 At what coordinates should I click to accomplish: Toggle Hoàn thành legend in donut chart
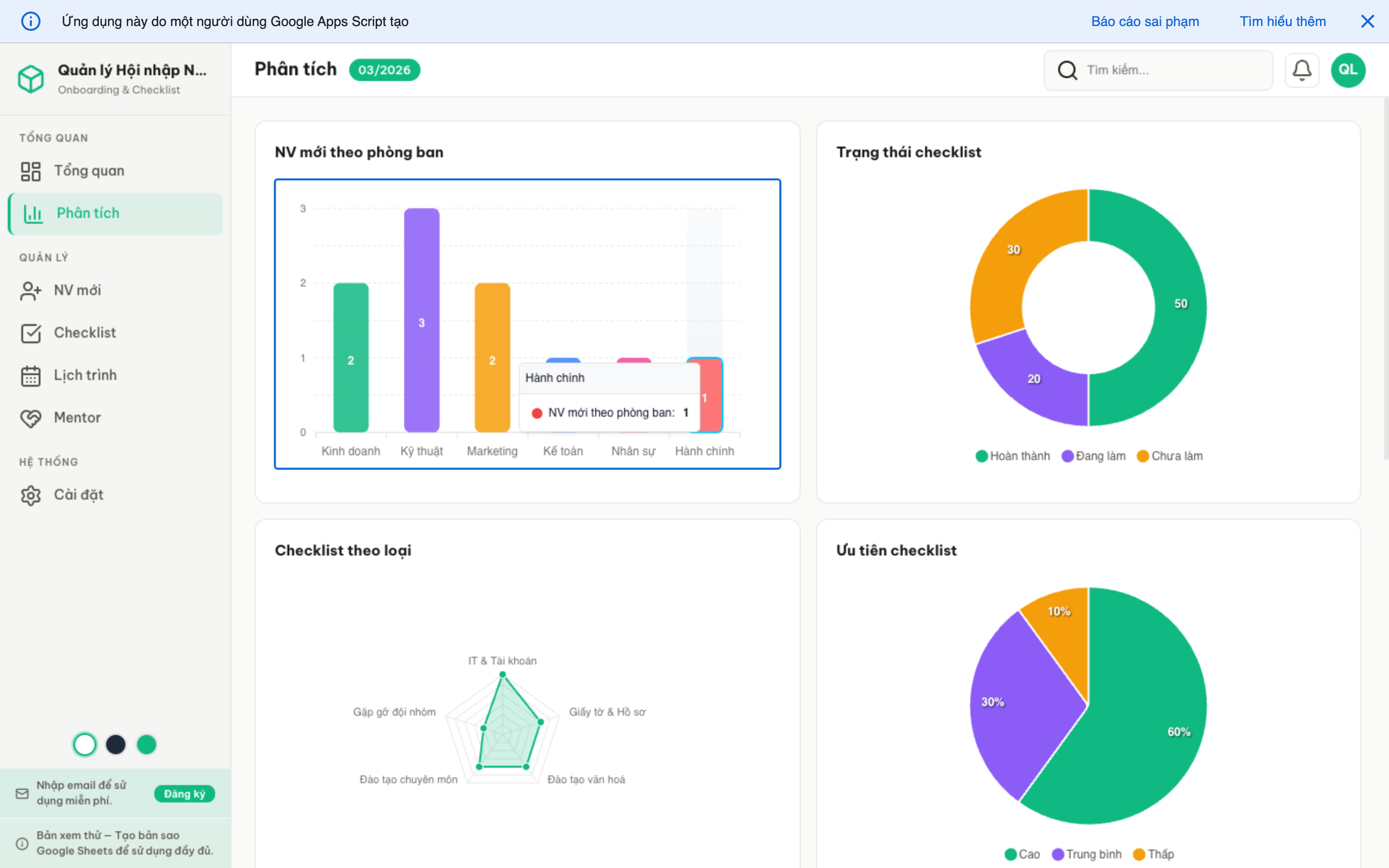tap(1012, 456)
